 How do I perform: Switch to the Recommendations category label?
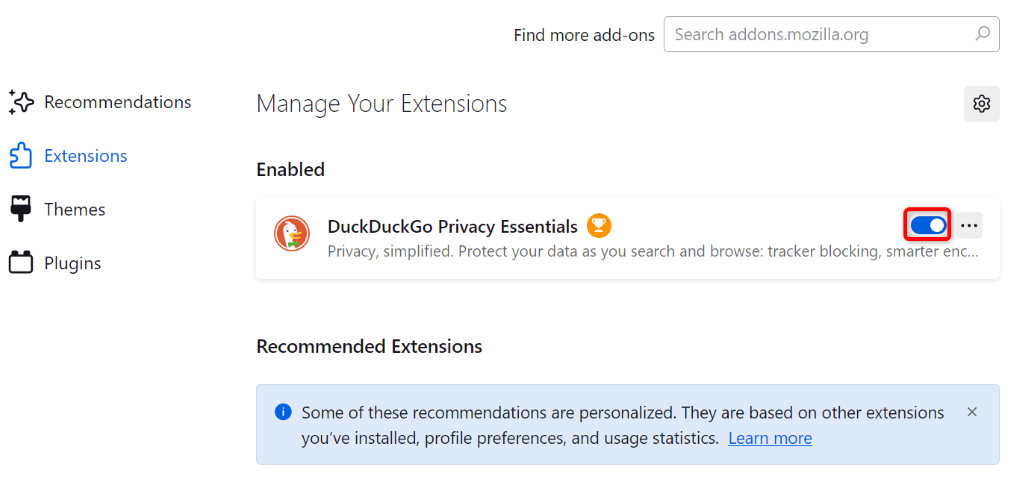coord(117,102)
